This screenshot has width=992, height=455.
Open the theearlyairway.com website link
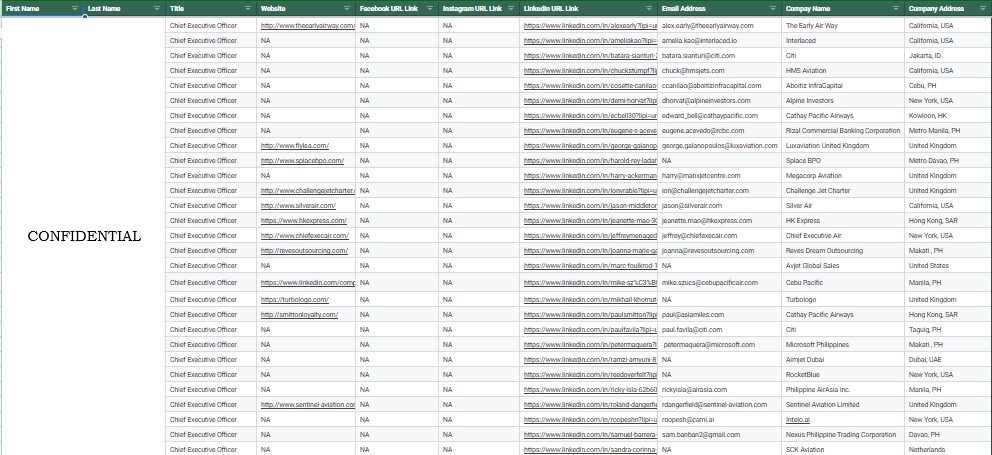tap(307, 26)
